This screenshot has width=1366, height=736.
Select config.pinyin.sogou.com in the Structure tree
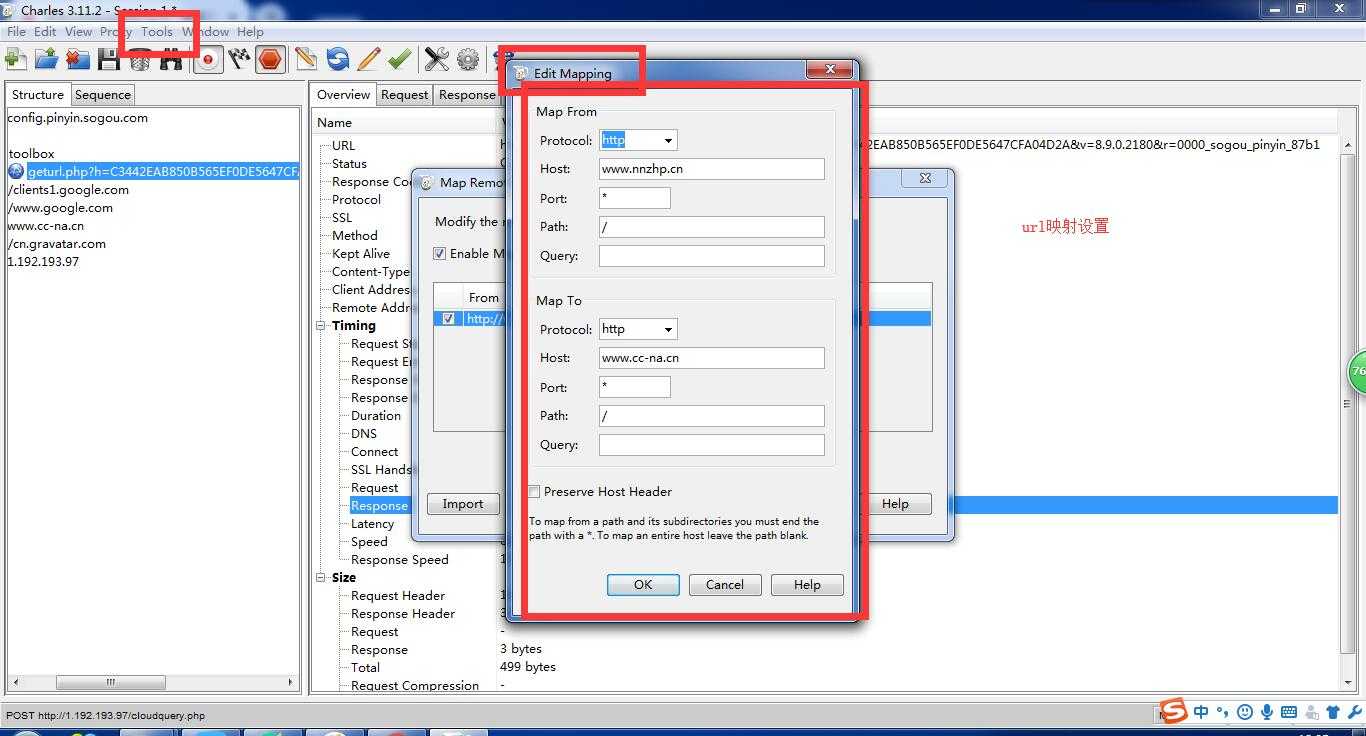[x=78, y=118]
